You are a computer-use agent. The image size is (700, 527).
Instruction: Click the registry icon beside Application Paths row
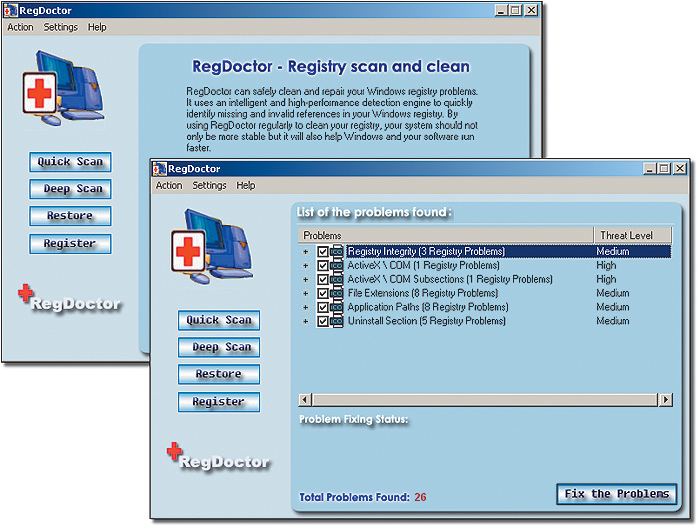coord(337,307)
